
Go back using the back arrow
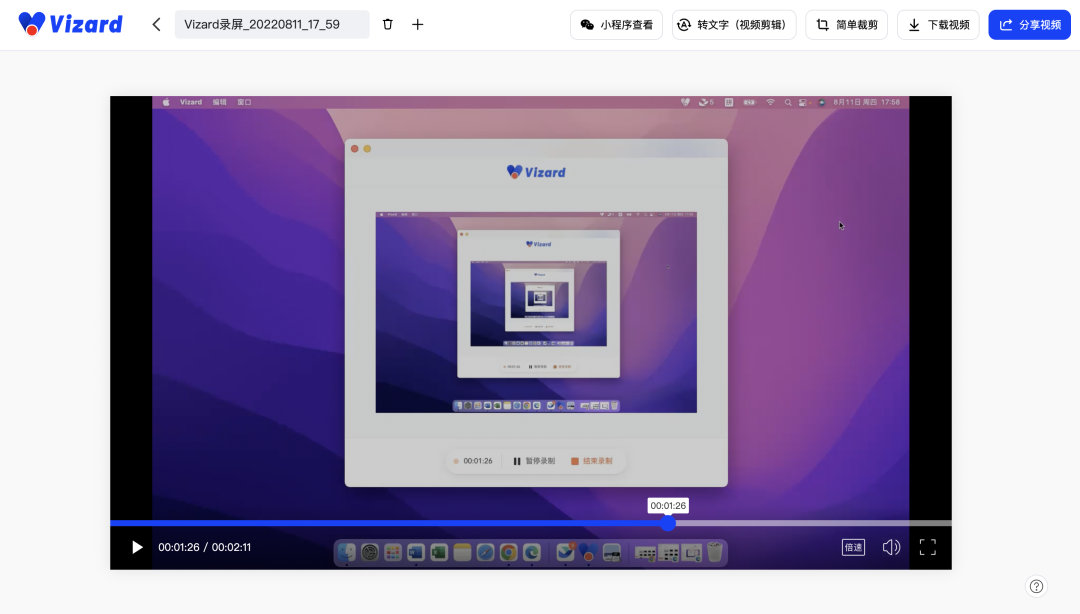click(x=156, y=23)
